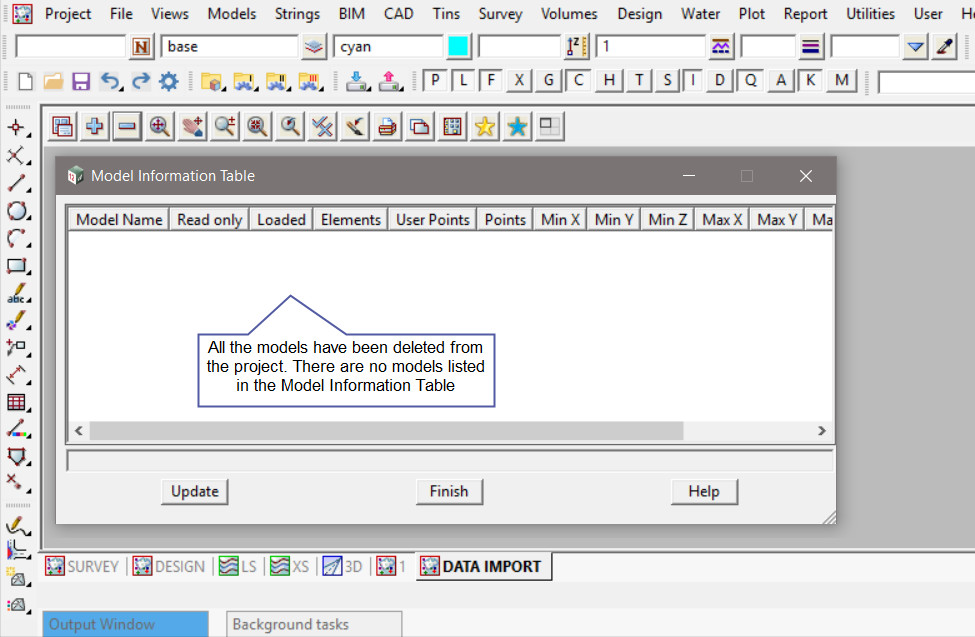This screenshot has height=637, width=975.
Task: Select the rectangle tool in left toolbar
Action: point(17,266)
